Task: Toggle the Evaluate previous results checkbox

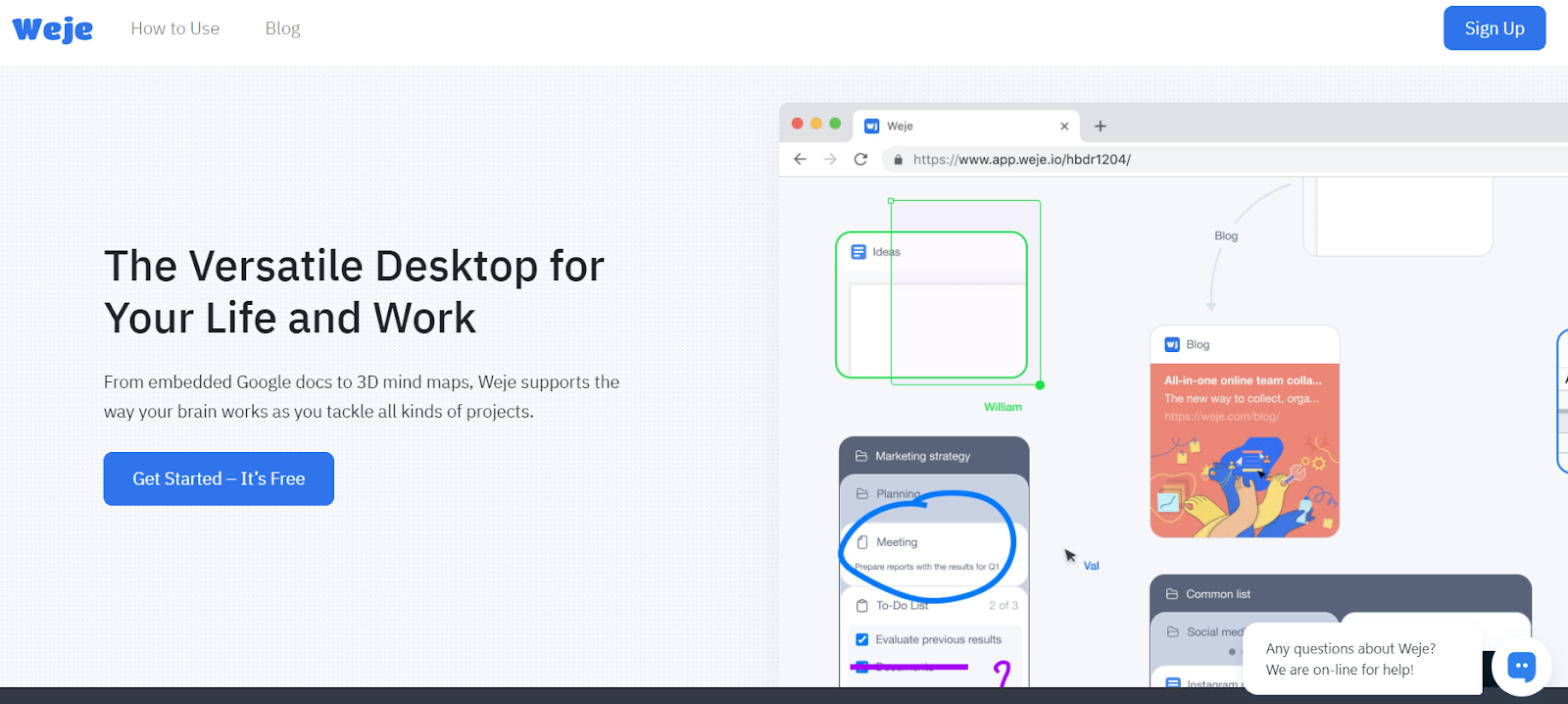Action: pos(862,639)
